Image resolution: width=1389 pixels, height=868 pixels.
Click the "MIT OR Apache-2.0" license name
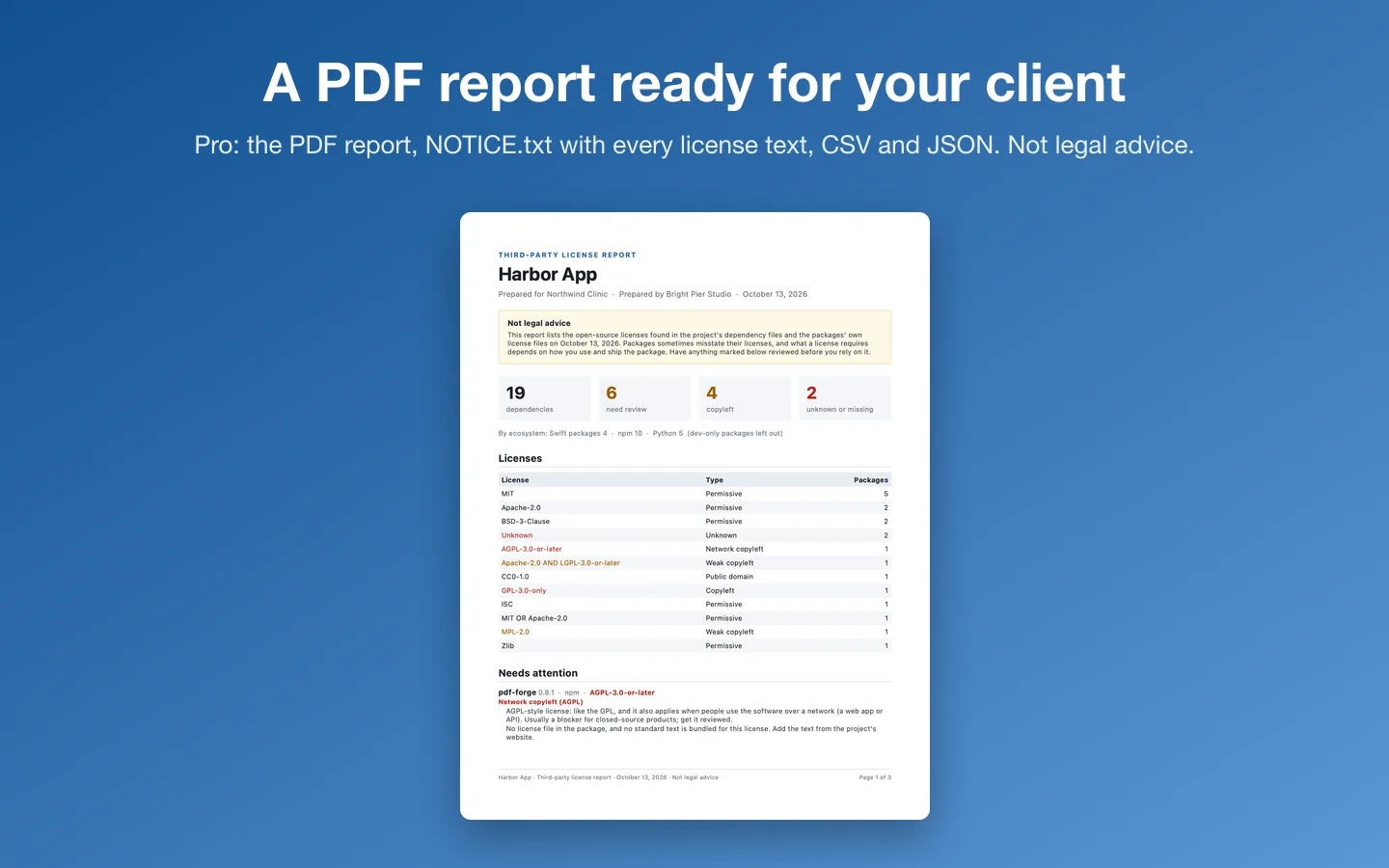534,618
